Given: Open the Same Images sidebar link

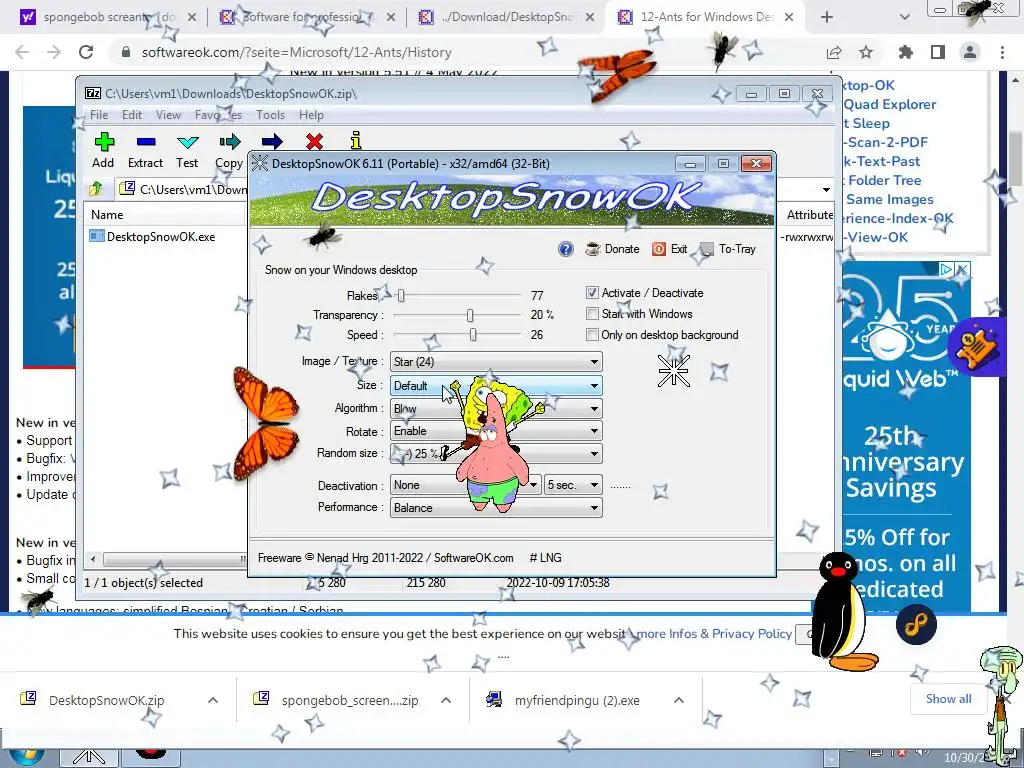Looking at the screenshot, I should [889, 199].
